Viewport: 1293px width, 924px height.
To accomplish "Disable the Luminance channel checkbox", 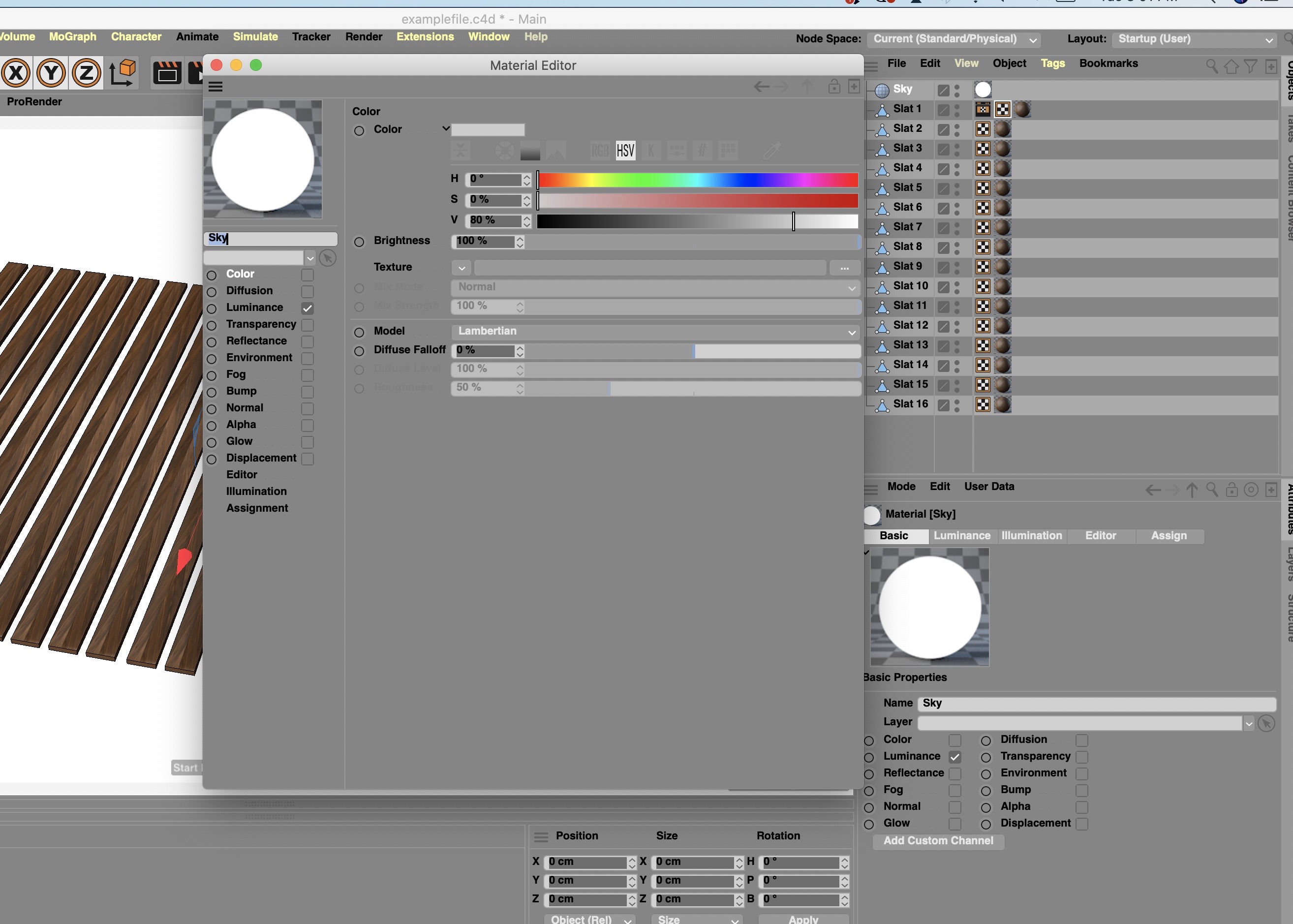I will pyautogui.click(x=308, y=308).
